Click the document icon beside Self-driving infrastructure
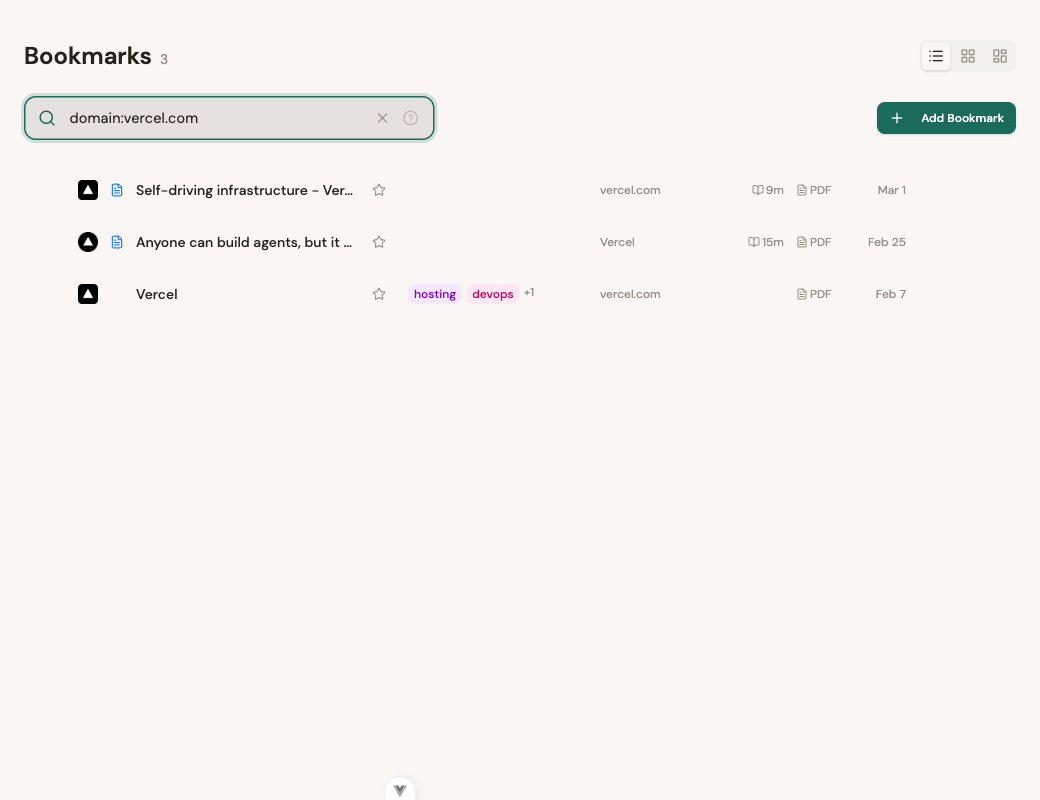 pyautogui.click(x=117, y=190)
